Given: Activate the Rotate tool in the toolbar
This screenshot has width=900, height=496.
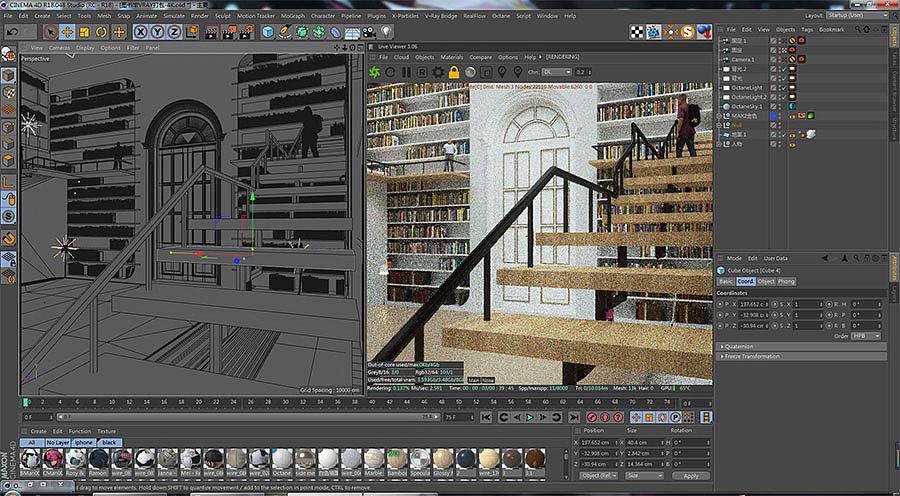Looking at the screenshot, I should pyautogui.click(x=102, y=32).
